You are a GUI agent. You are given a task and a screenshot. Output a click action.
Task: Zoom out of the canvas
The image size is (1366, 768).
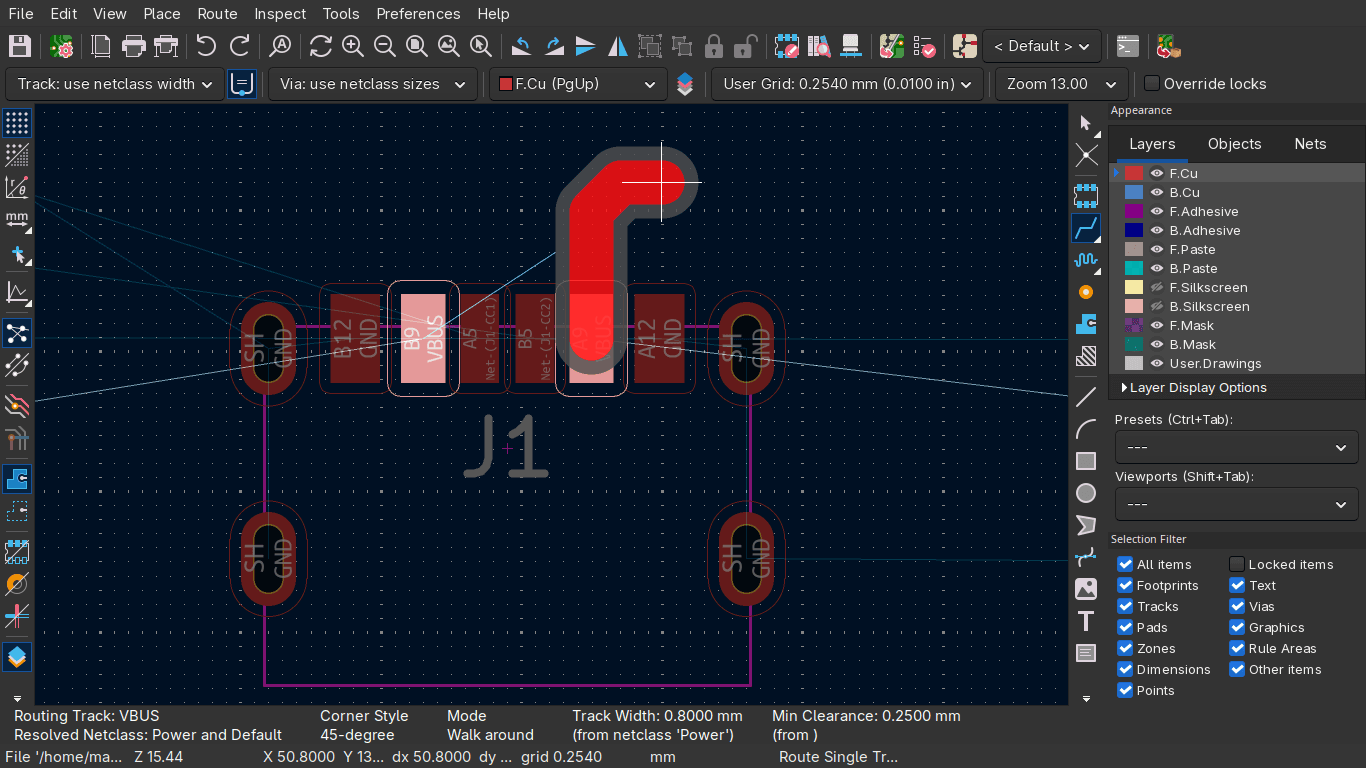[384, 46]
